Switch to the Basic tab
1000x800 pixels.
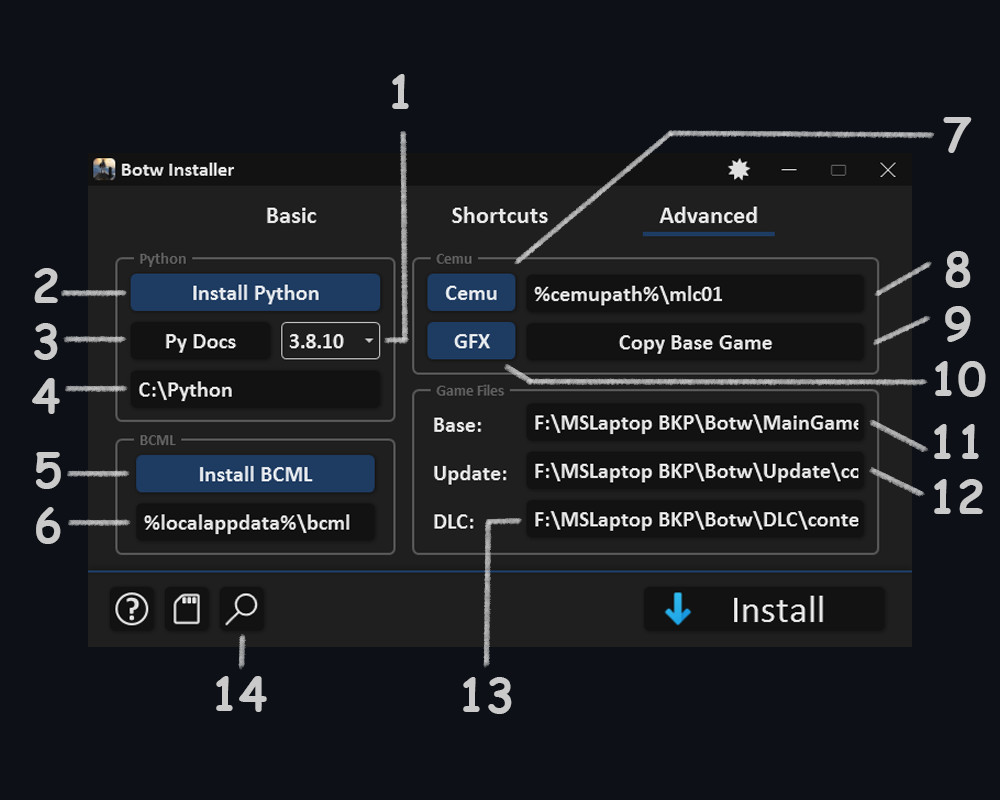click(x=290, y=215)
